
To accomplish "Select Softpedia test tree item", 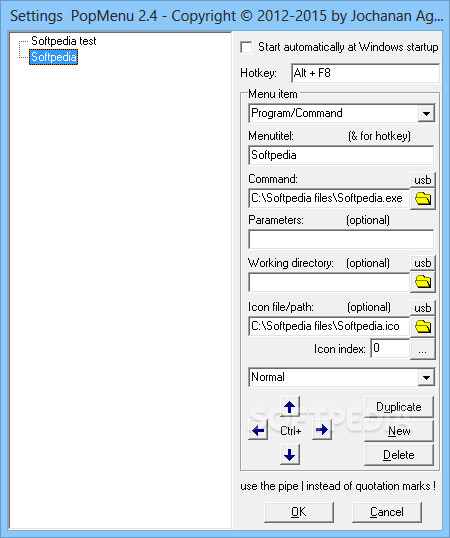I will click(63, 41).
